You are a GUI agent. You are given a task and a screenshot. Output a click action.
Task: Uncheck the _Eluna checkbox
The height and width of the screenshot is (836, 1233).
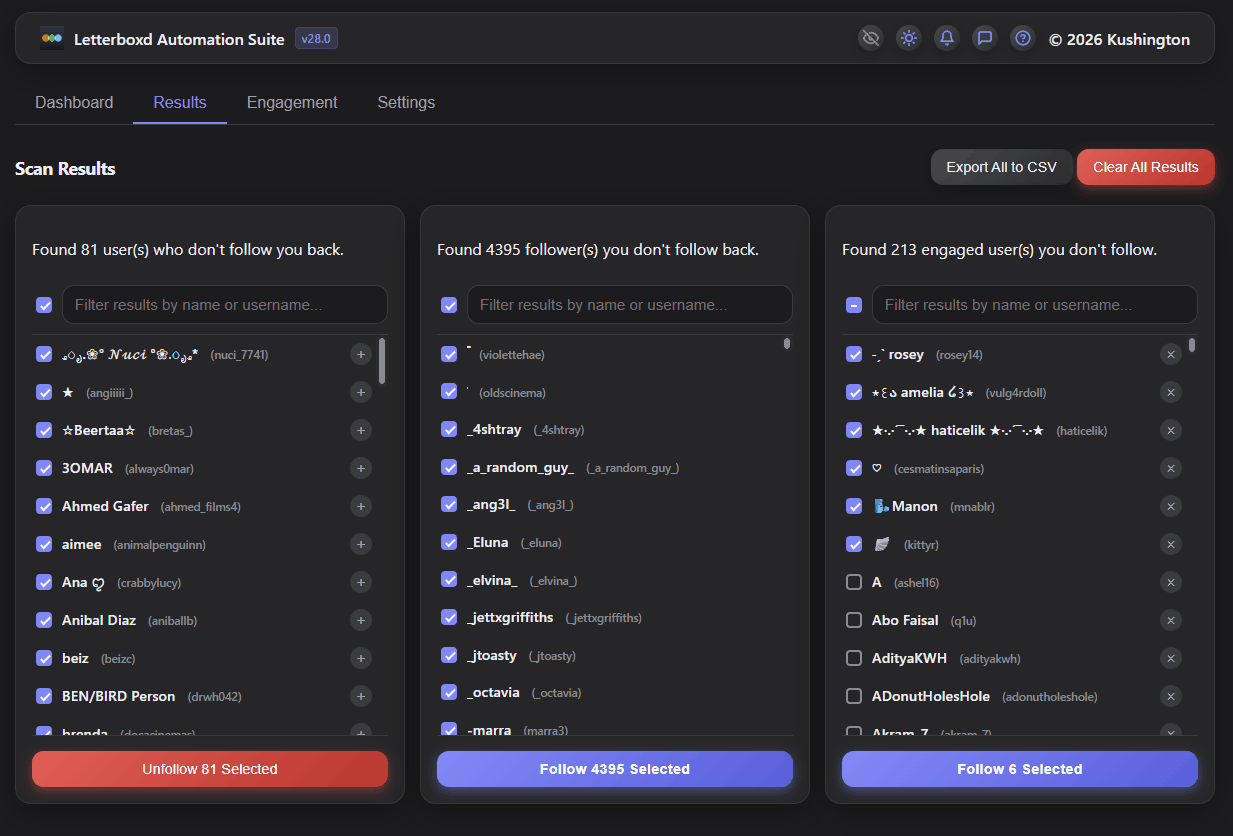click(449, 542)
